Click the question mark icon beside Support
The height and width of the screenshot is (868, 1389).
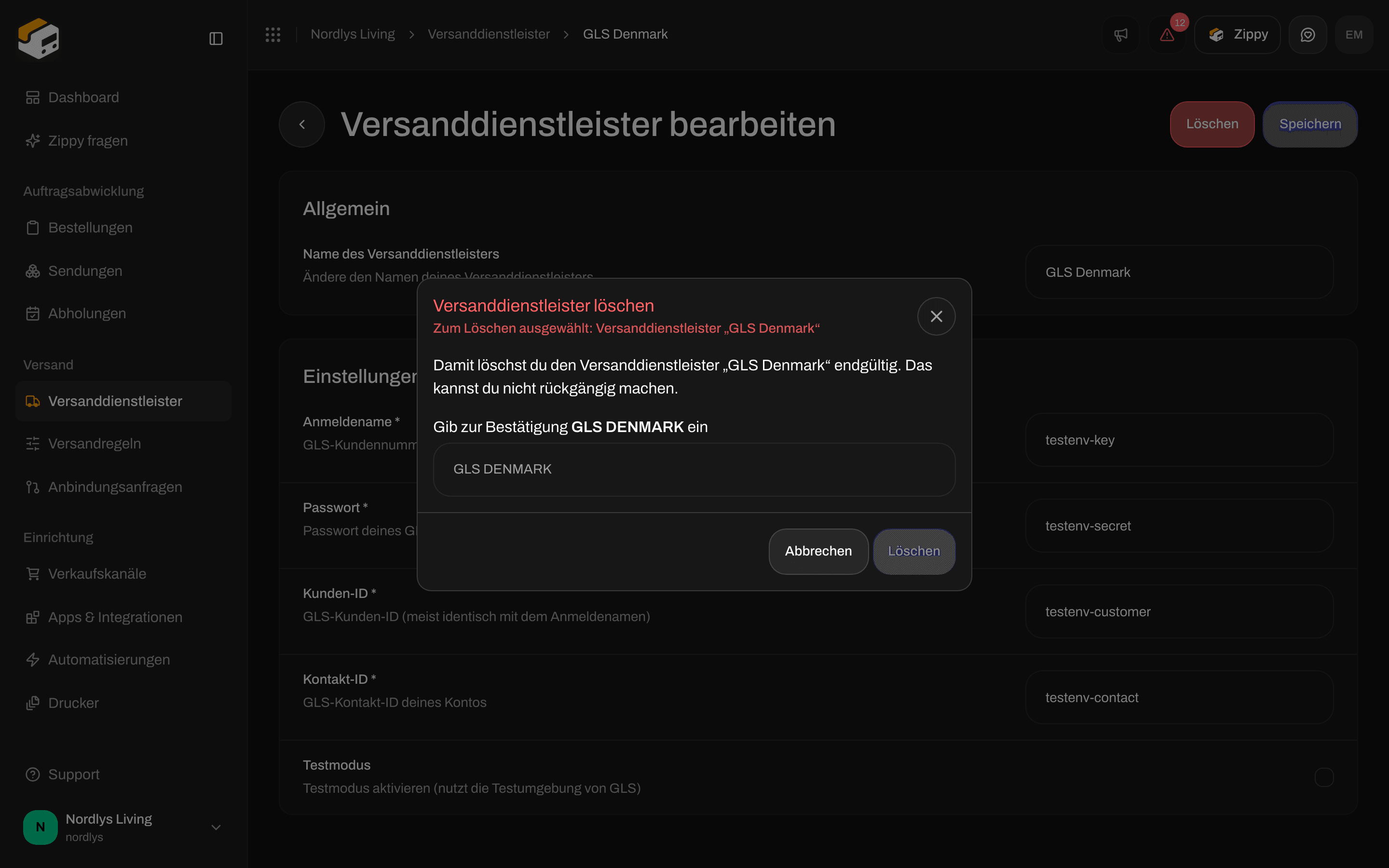pyautogui.click(x=33, y=774)
